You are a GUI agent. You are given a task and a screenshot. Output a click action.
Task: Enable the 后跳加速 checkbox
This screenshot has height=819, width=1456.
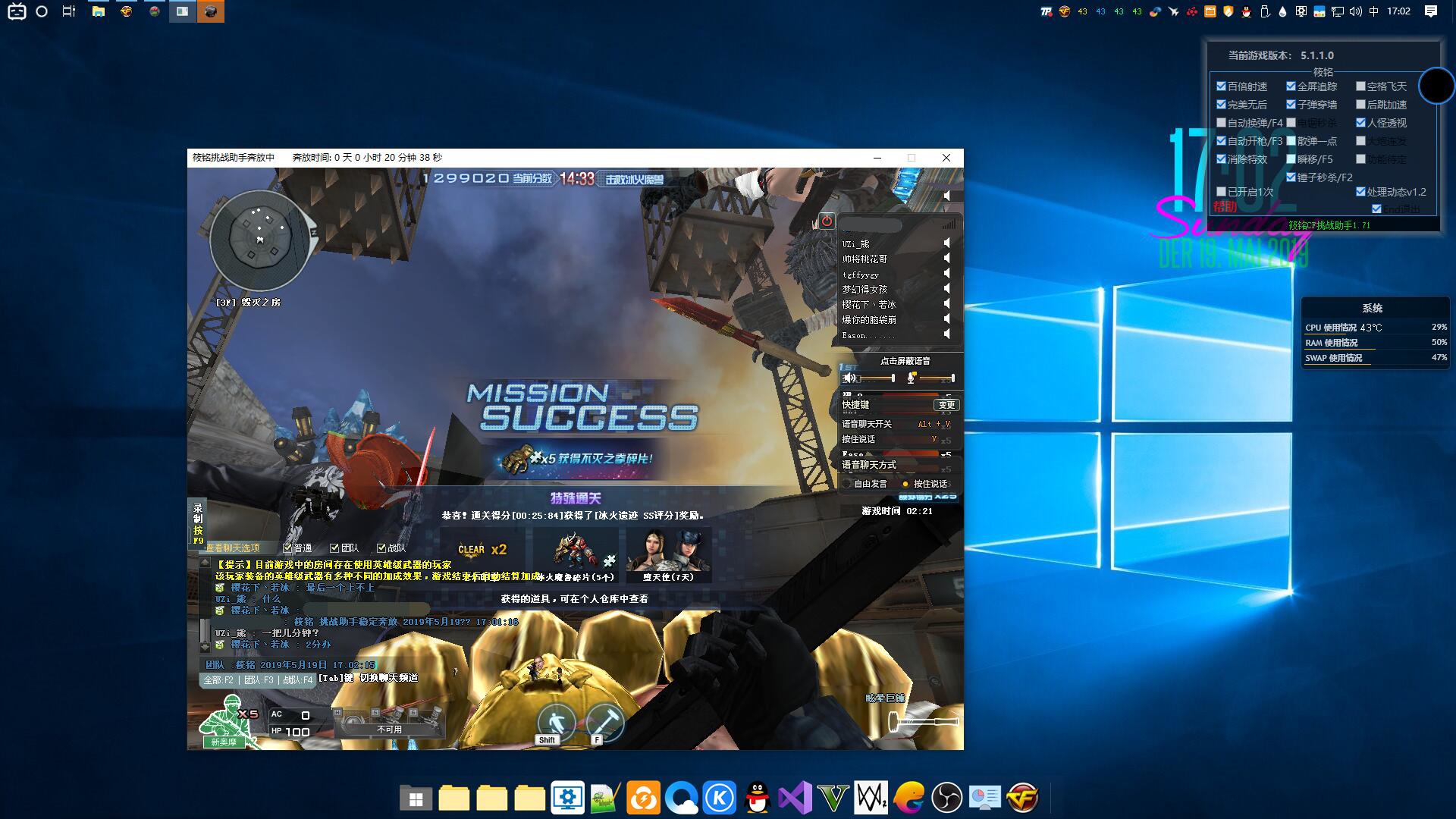tap(1360, 105)
